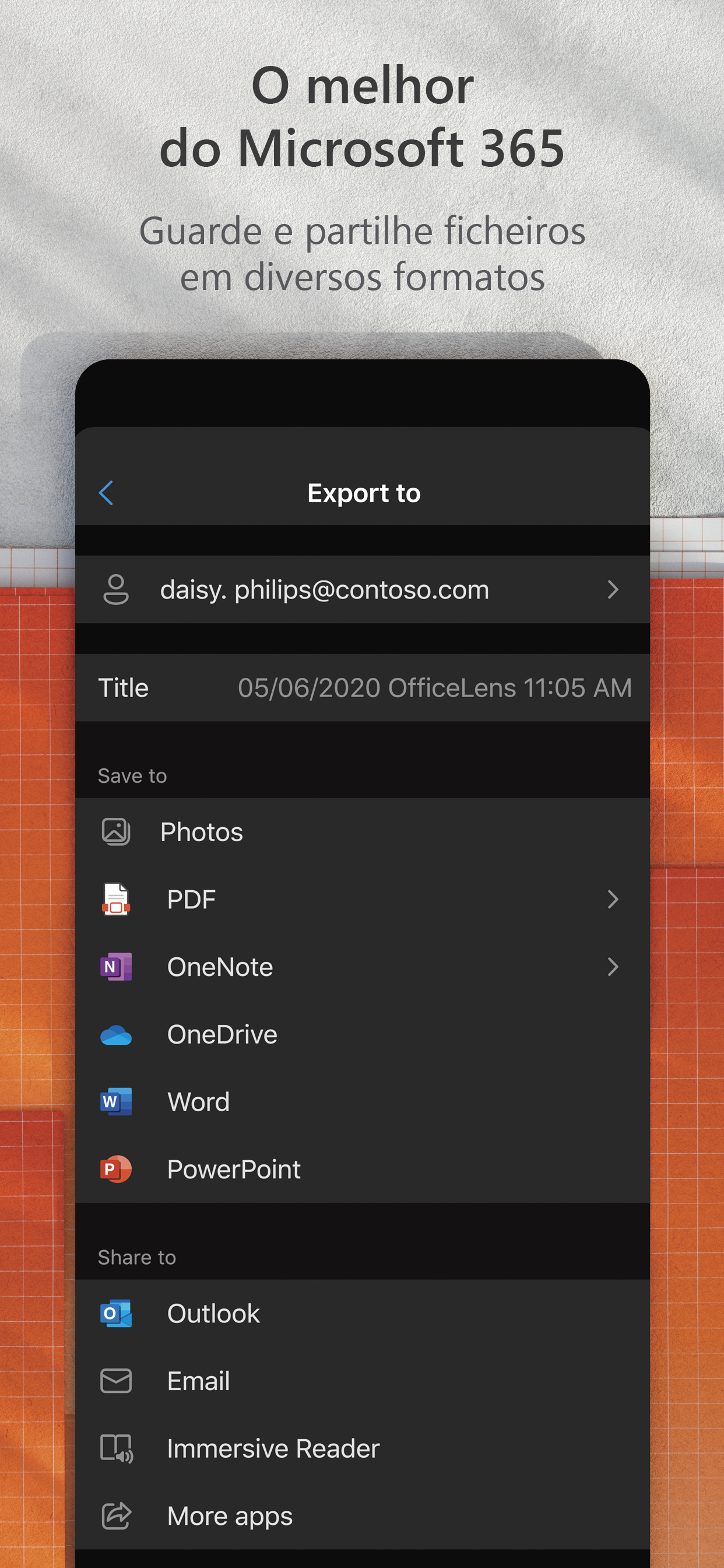Click the OneDrive cloud icon
Viewport: 724px width, 1568px height.
(x=115, y=1035)
